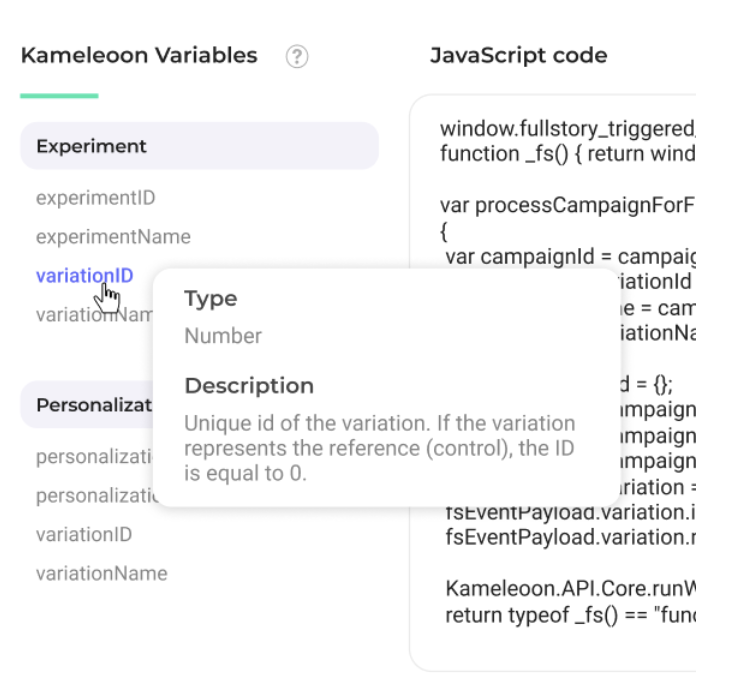Insert variationName from the Personalization section
This screenshot has width=734, height=694.
(102, 573)
